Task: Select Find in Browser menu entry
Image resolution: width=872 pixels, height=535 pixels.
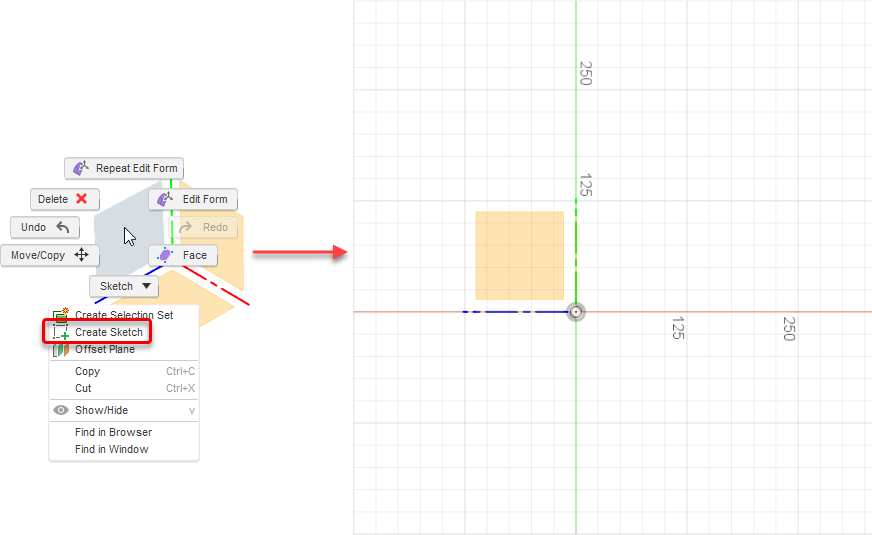Action: [x=124, y=432]
